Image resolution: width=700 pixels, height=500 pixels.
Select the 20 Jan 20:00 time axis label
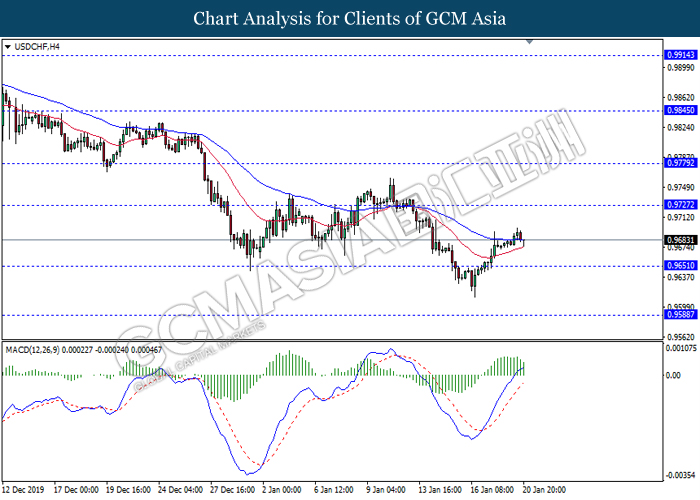coord(546,490)
